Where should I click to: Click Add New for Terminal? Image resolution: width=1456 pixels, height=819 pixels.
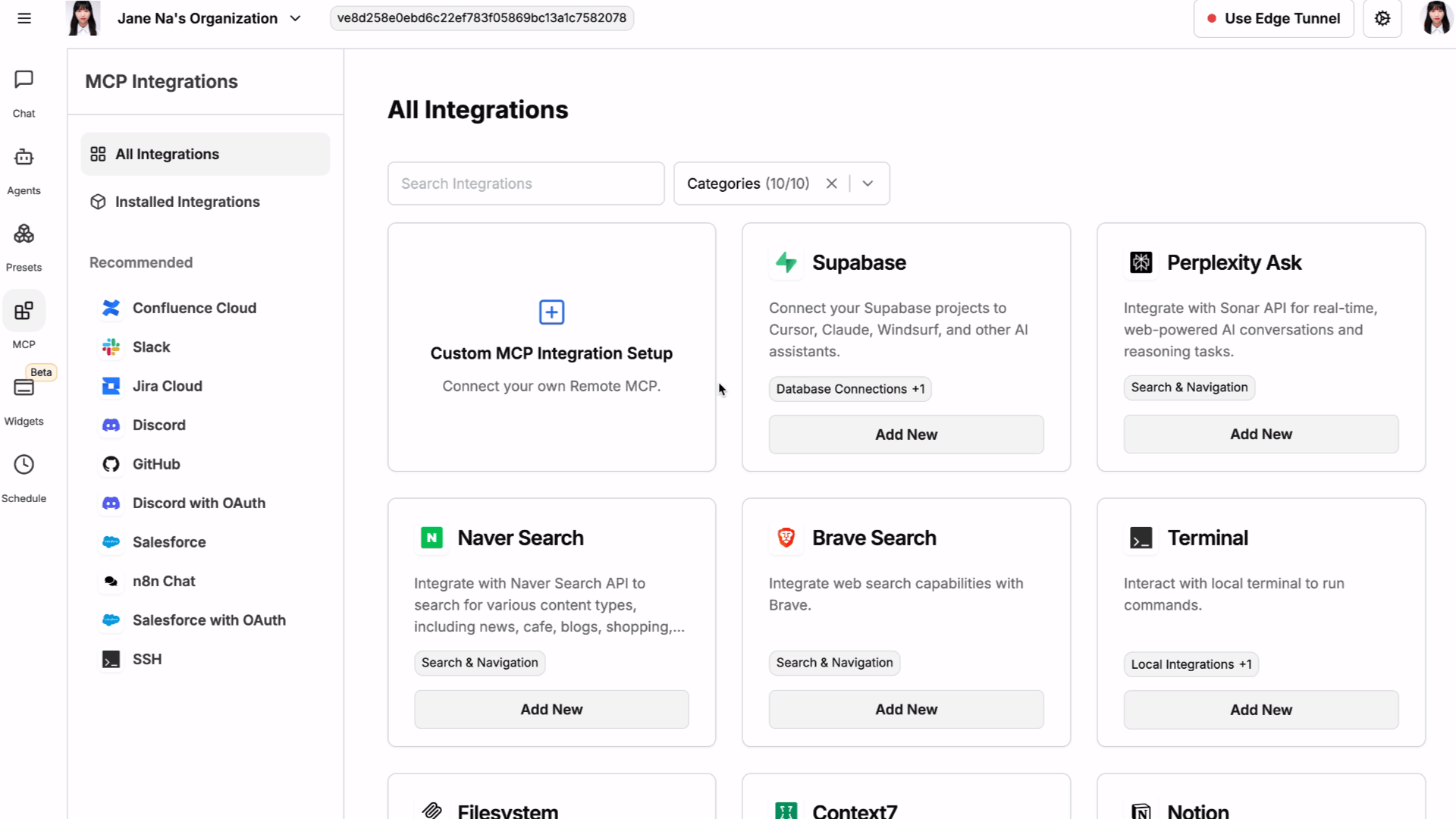pyautogui.click(x=1260, y=710)
